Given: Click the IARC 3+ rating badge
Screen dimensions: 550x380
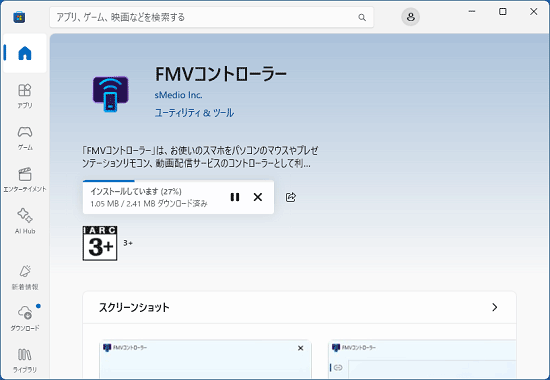Looking at the screenshot, I should [x=100, y=243].
